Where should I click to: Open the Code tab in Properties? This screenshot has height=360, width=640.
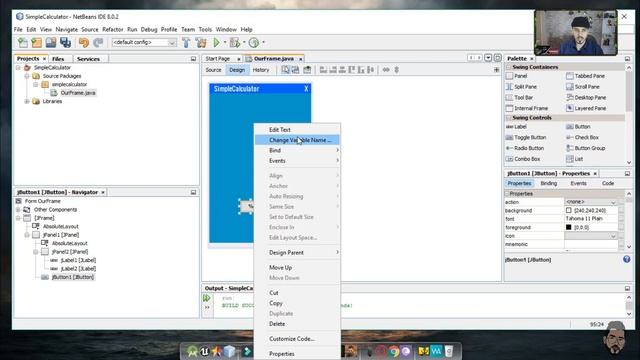tap(608, 183)
